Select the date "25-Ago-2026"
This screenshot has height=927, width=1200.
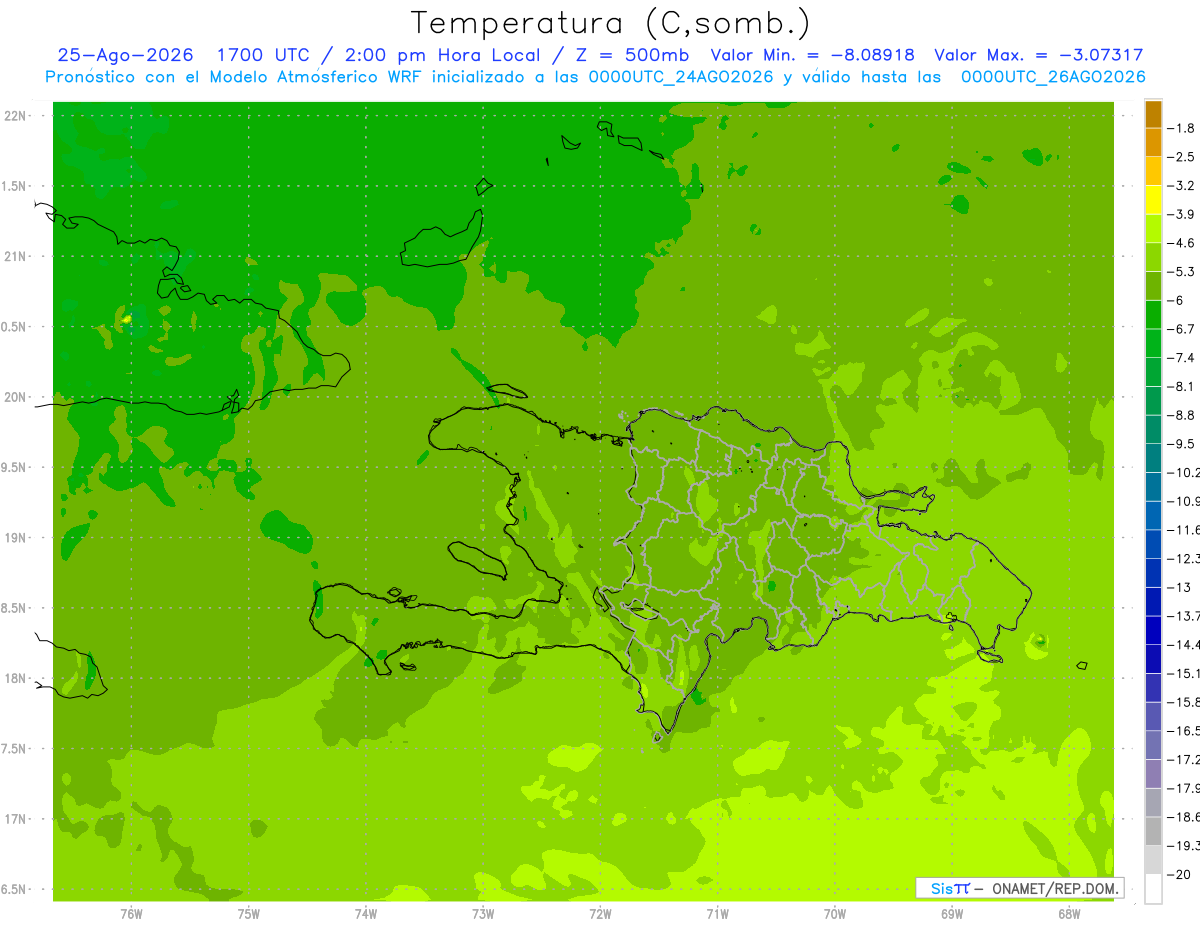click(x=126, y=55)
